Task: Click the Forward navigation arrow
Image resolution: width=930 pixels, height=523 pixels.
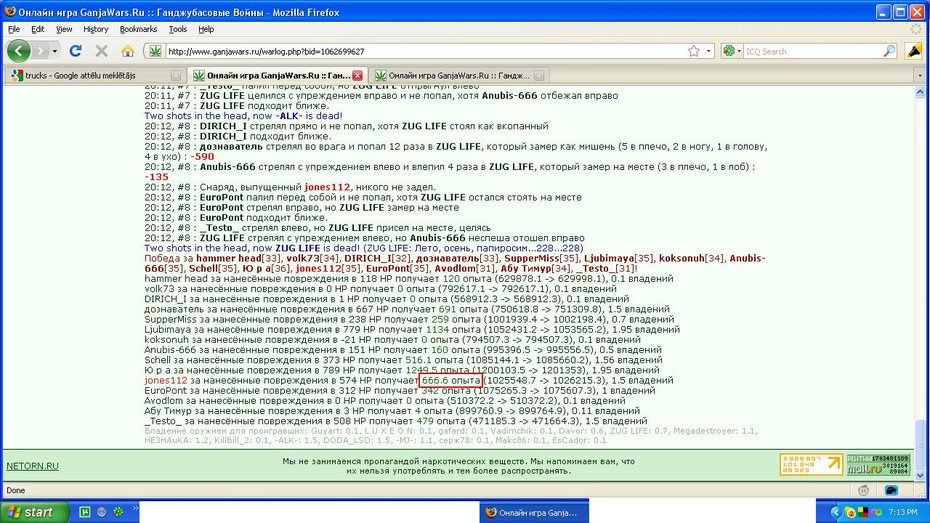Action: (40, 51)
